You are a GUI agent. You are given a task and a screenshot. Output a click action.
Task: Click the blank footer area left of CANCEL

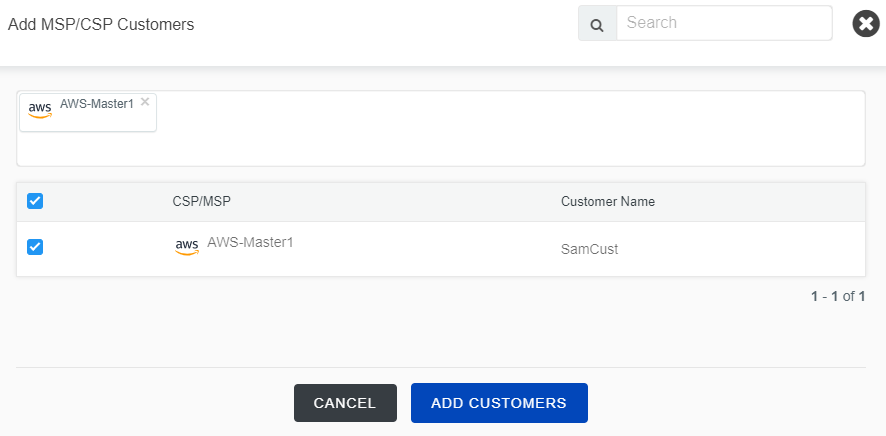tap(150, 402)
